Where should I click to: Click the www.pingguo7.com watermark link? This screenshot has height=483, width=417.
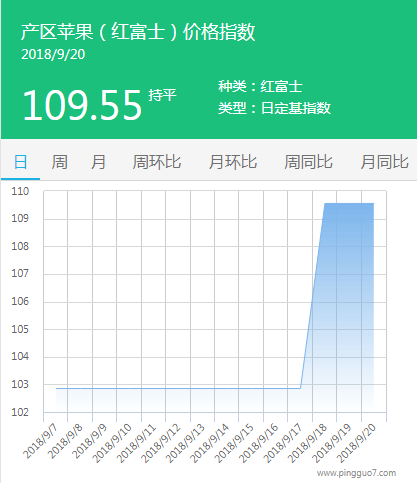[356, 473]
